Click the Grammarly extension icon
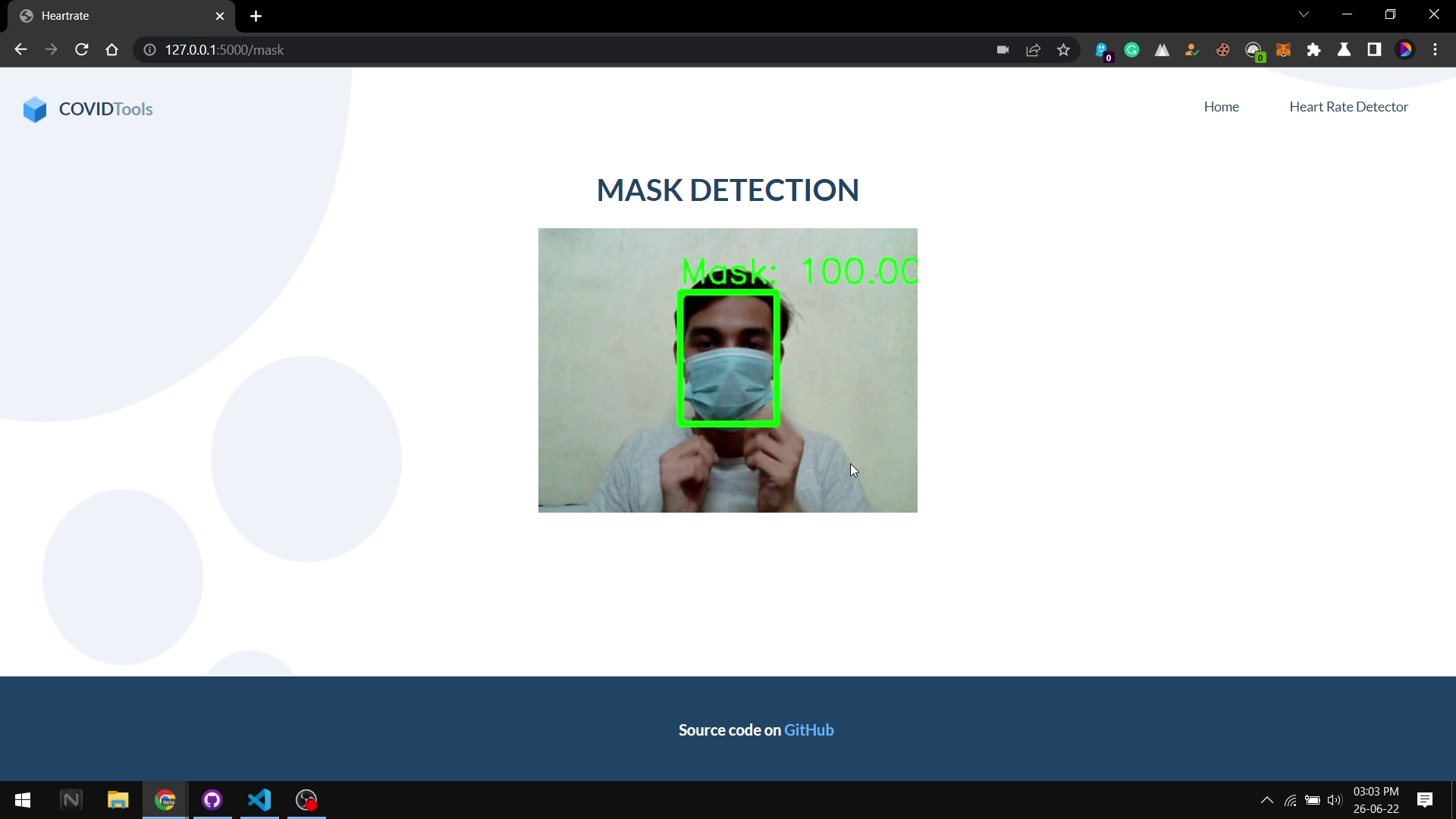The width and height of the screenshot is (1456, 819). [x=1131, y=50]
